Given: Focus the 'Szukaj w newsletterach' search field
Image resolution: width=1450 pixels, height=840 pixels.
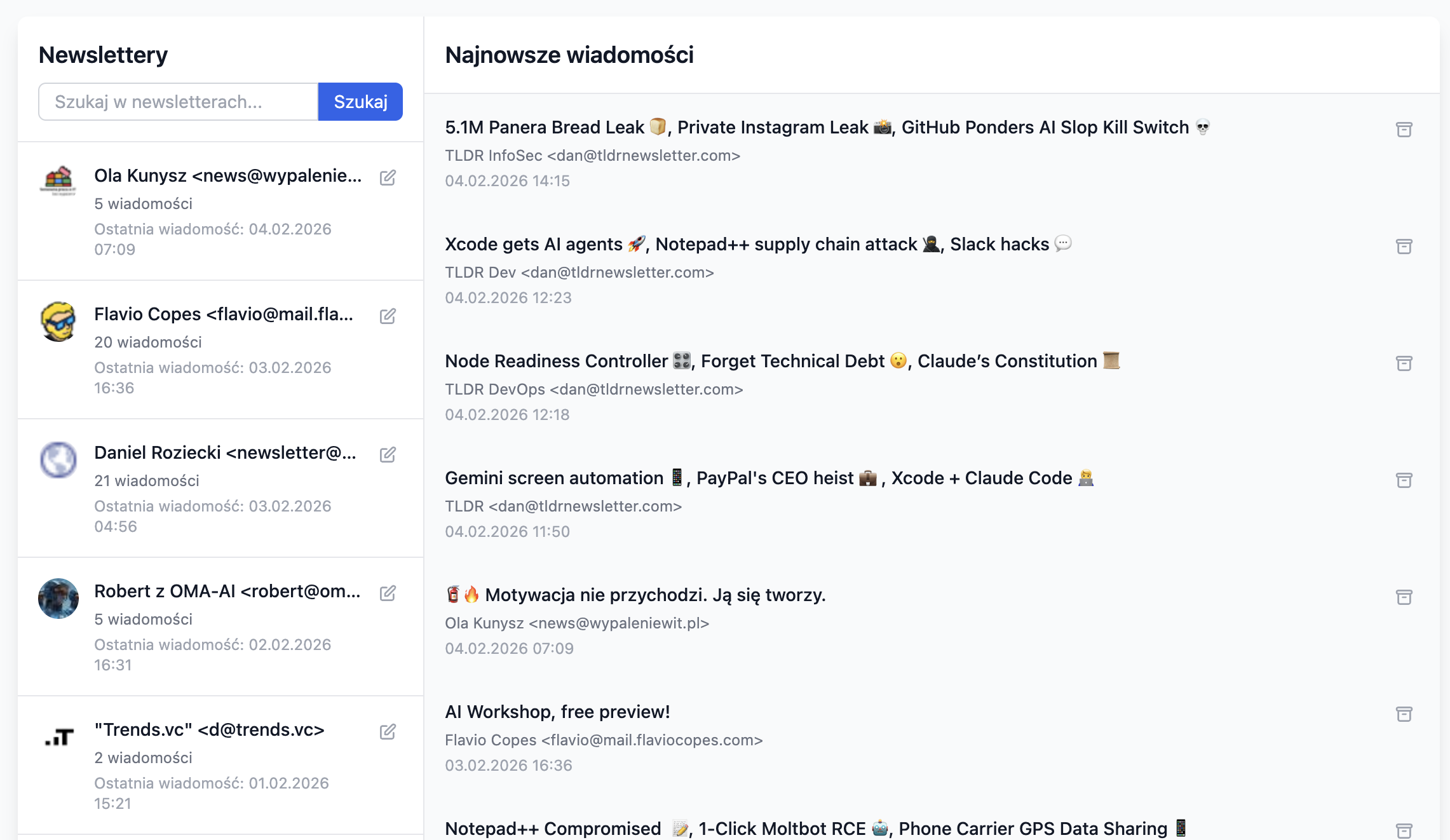Looking at the screenshot, I should coord(178,102).
